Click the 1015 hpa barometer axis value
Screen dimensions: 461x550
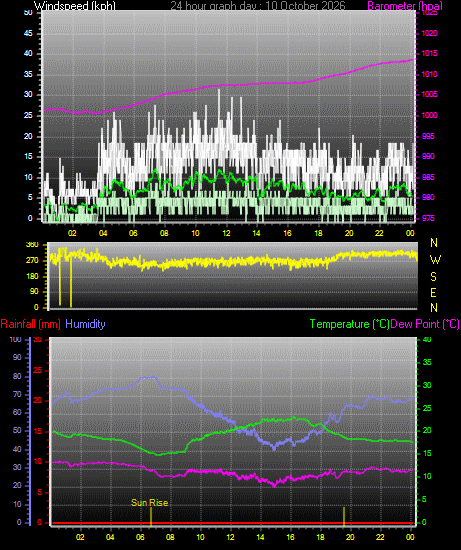click(429, 53)
